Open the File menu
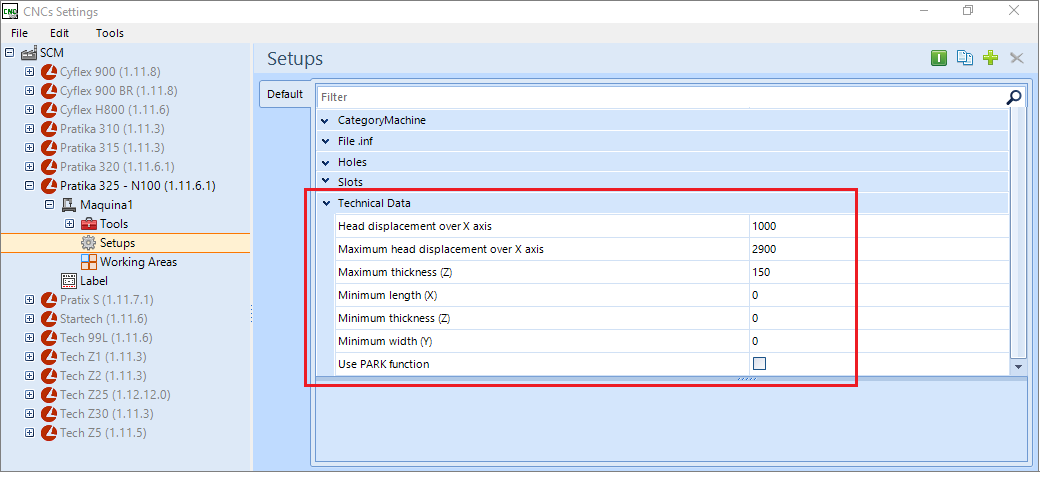 coord(19,33)
